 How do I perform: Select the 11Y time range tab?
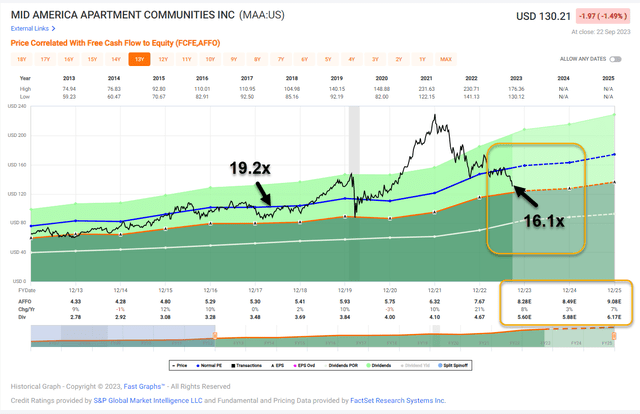(187, 59)
